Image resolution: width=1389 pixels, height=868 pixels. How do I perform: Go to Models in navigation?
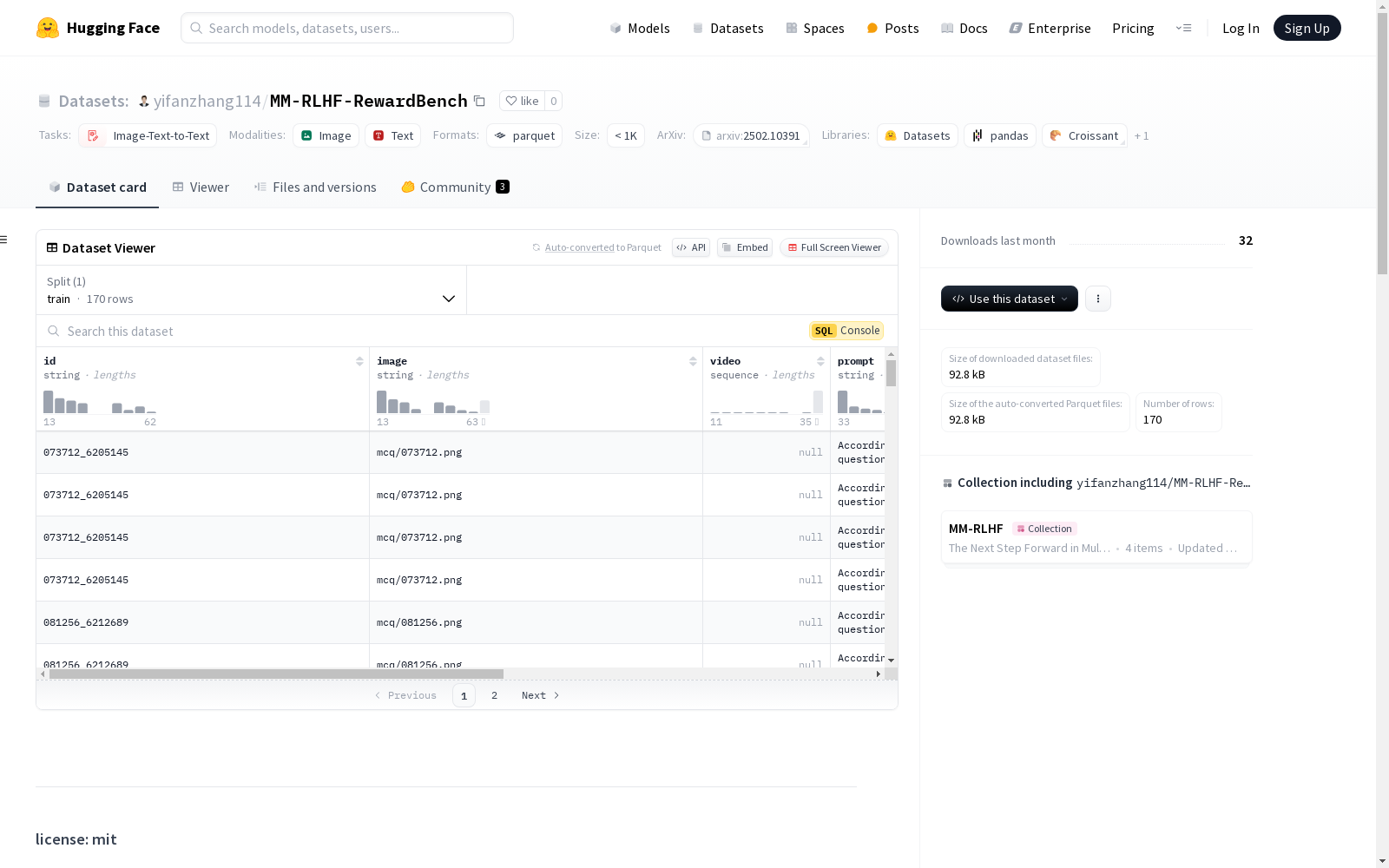tap(640, 28)
